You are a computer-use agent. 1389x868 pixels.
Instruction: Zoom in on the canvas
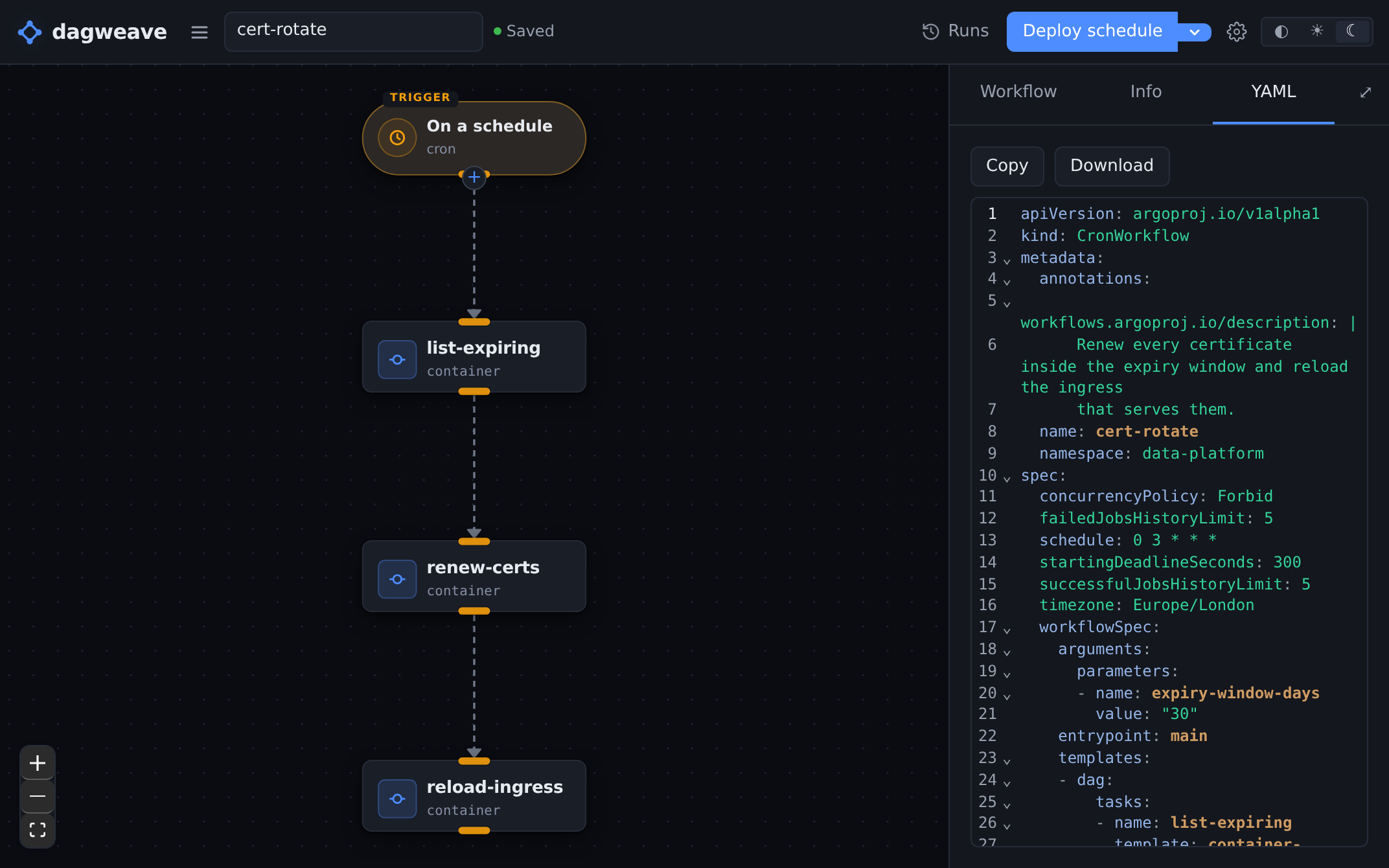click(x=38, y=763)
